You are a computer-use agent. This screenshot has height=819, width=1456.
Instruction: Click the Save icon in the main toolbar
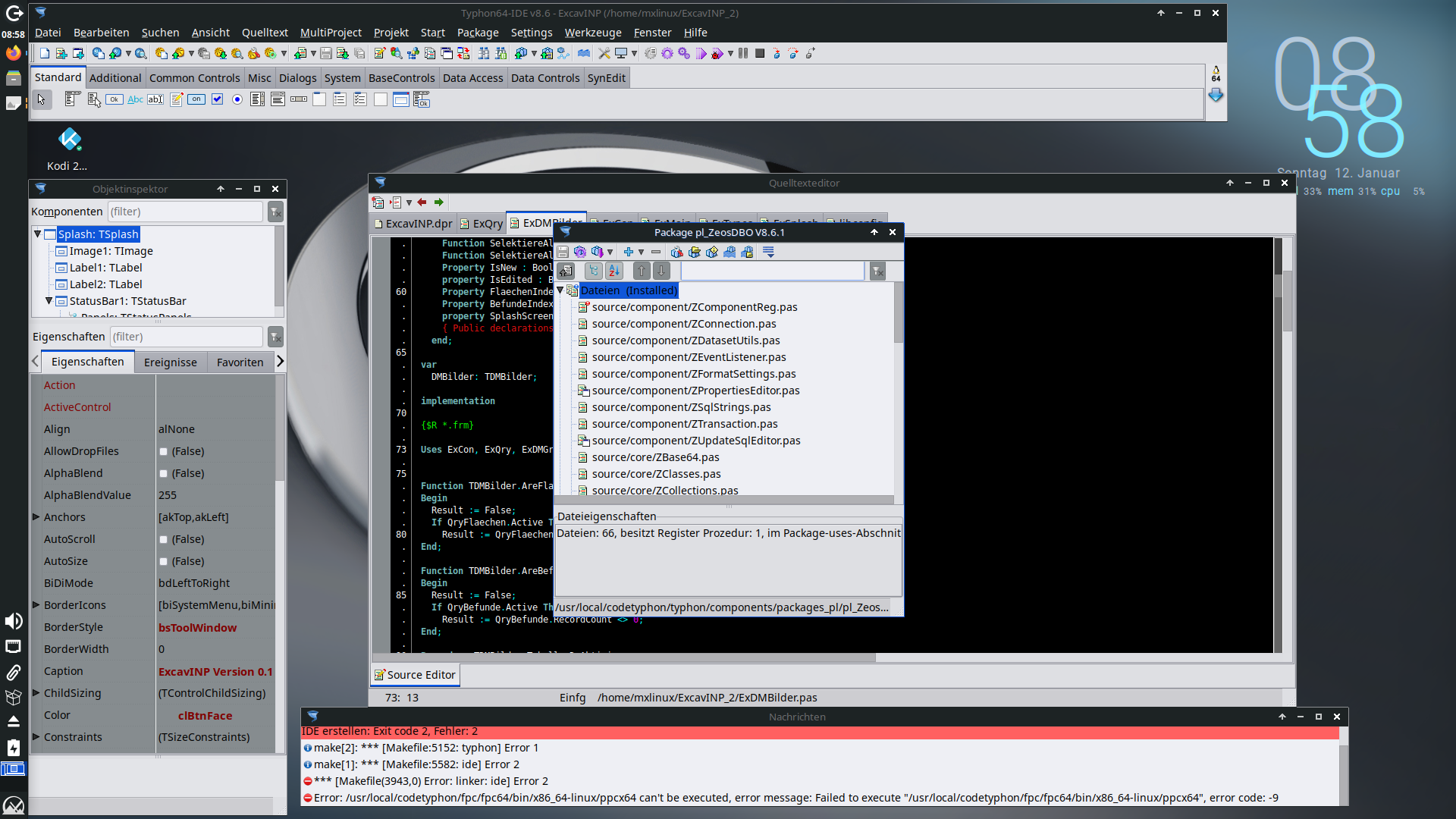[326, 53]
